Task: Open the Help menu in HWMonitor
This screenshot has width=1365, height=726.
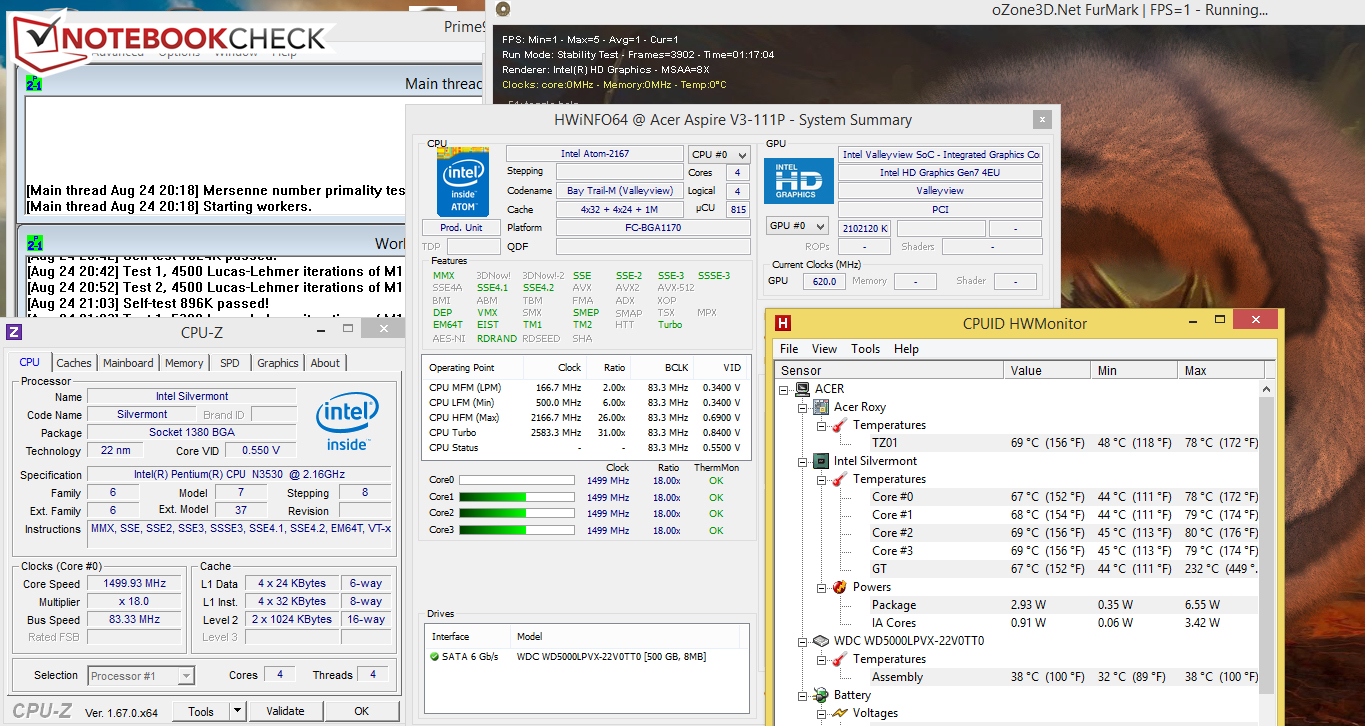Action: [x=906, y=349]
